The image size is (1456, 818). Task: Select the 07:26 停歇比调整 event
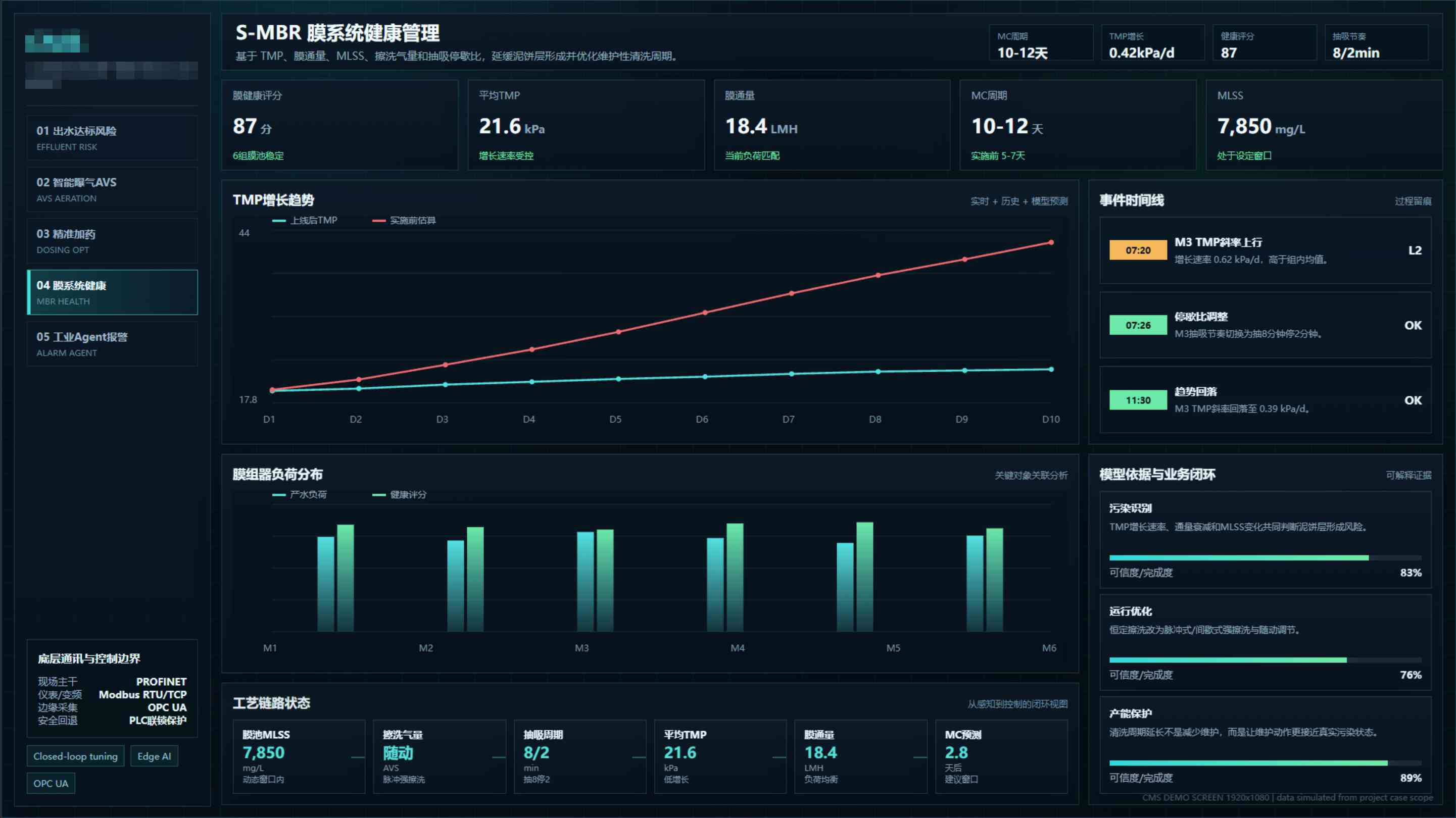(1265, 325)
